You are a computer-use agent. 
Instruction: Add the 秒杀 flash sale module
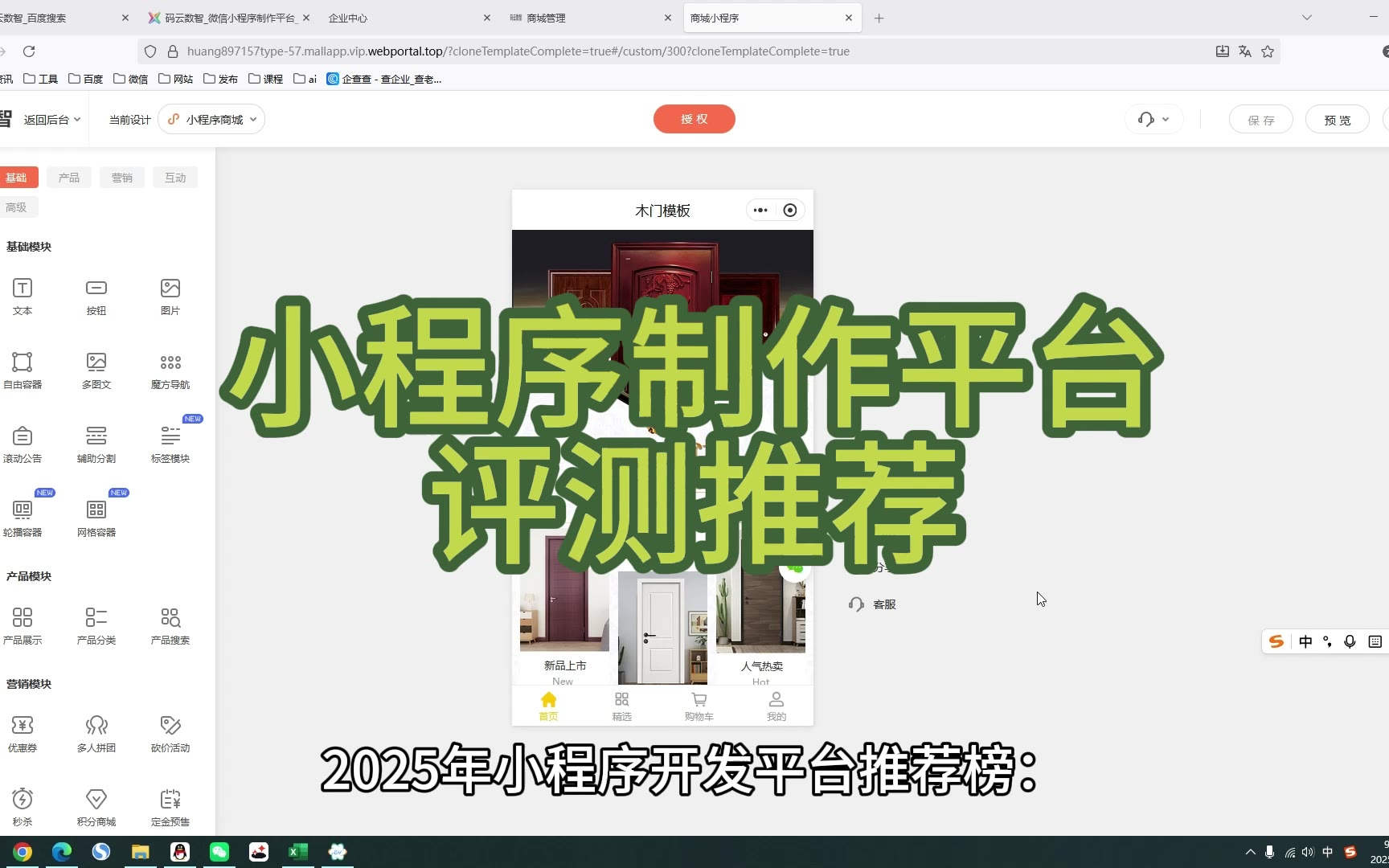pyautogui.click(x=23, y=807)
